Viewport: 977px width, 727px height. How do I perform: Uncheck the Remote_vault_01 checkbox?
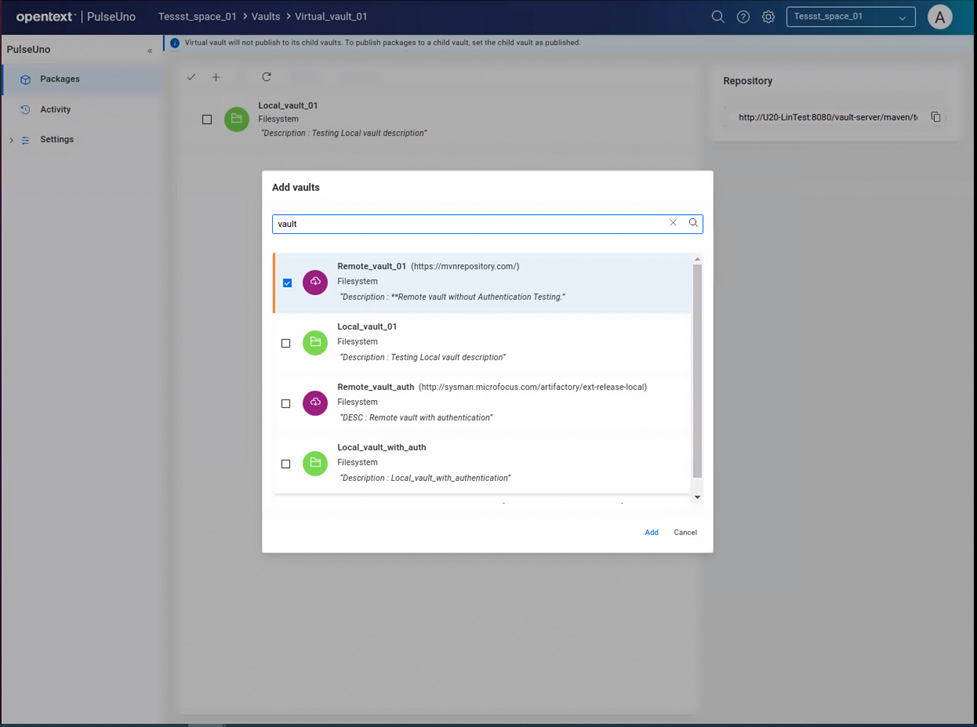pos(287,283)
